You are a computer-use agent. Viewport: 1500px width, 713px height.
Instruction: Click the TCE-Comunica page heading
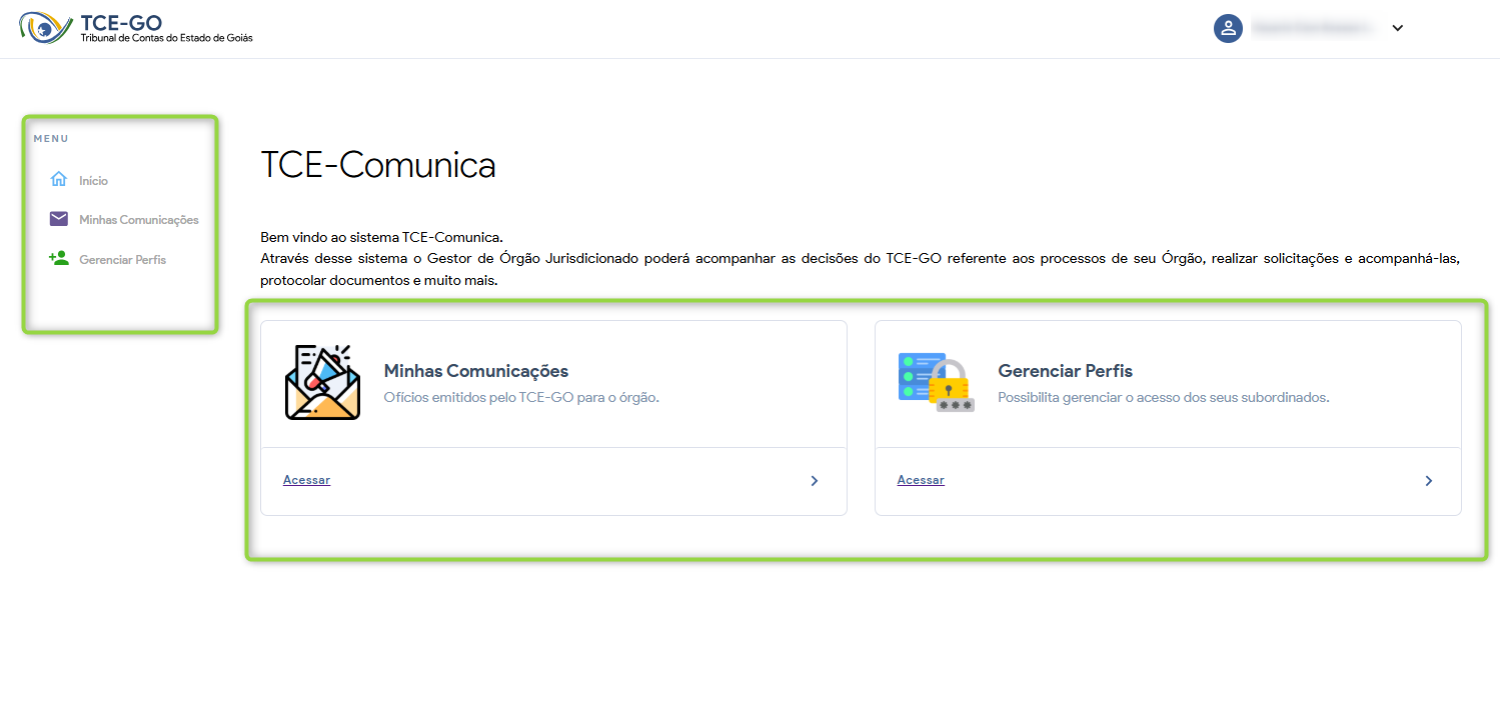click(x=378, y=165)
